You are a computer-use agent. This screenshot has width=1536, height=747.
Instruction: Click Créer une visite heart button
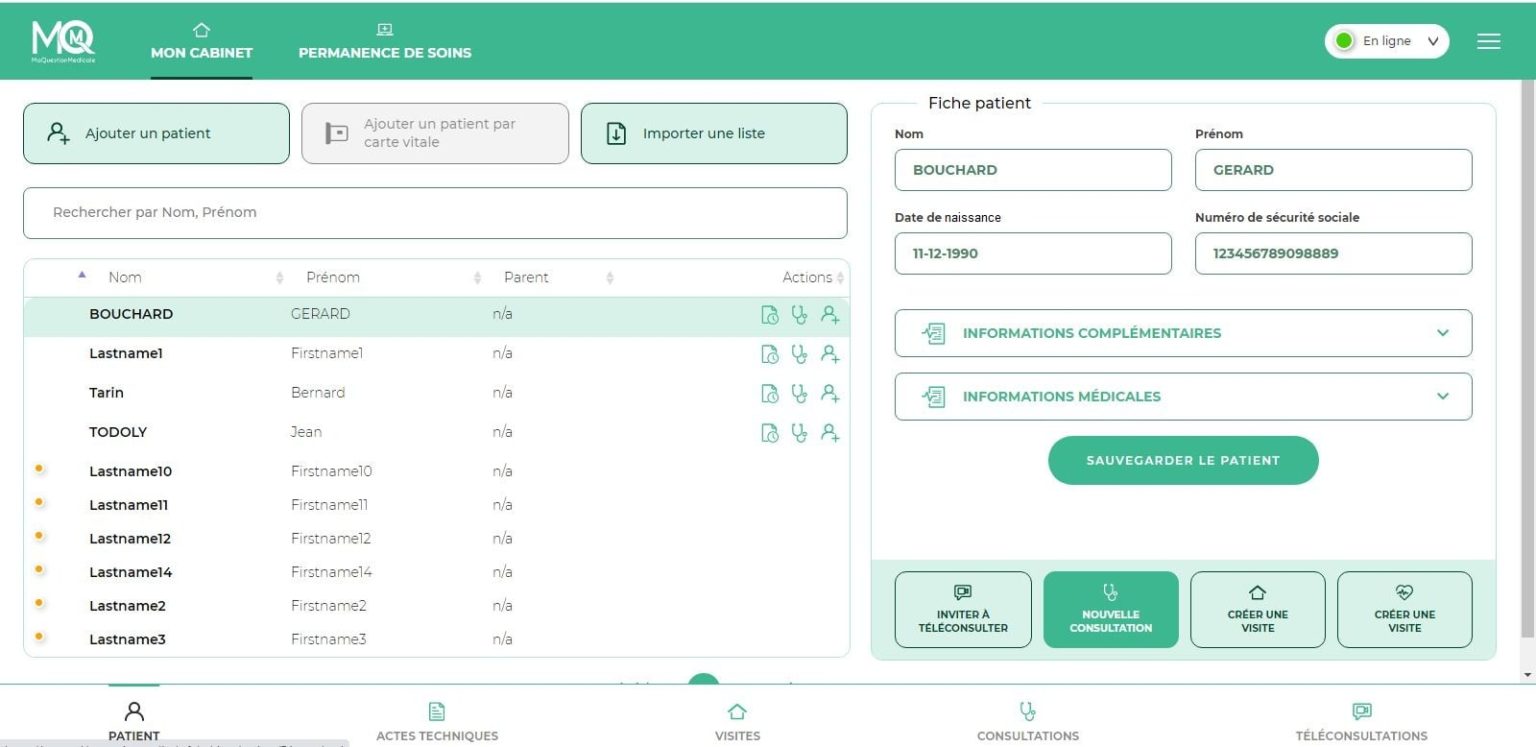pos(1405,609)
